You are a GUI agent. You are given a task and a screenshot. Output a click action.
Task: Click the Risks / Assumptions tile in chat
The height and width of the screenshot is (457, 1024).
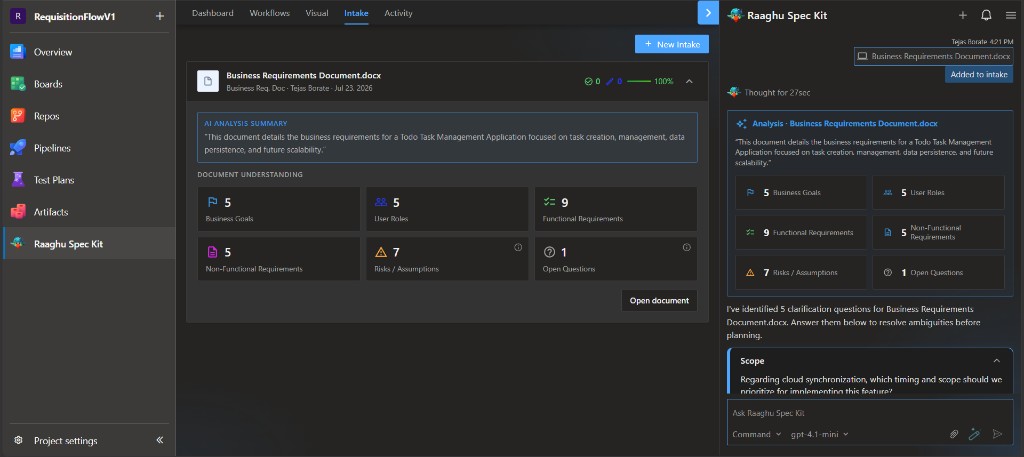click(801, 272)
